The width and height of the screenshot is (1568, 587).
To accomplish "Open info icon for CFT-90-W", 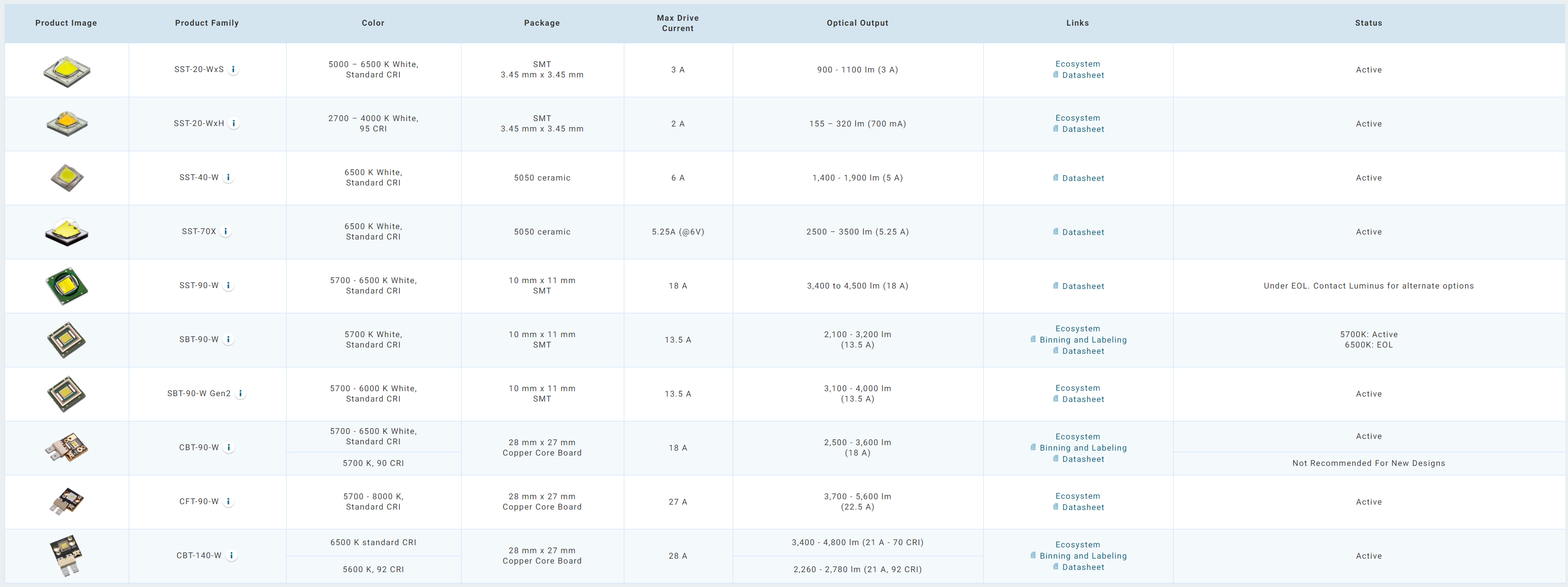I will coord(228,502).
